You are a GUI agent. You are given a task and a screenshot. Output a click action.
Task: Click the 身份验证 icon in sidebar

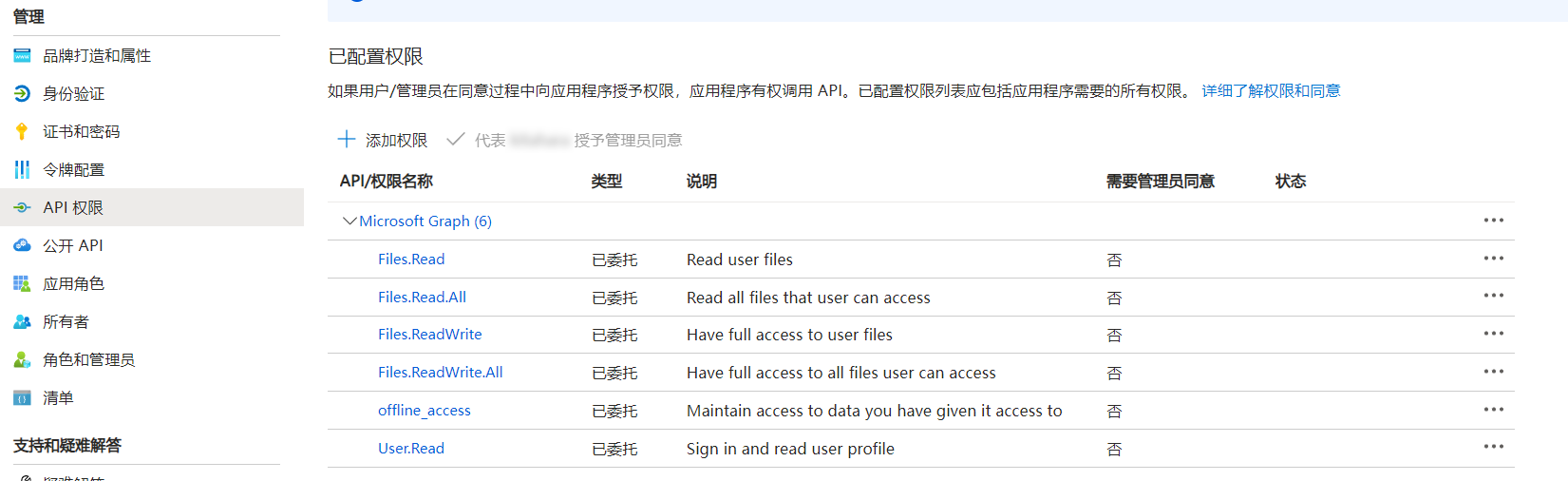click(22, 94)
